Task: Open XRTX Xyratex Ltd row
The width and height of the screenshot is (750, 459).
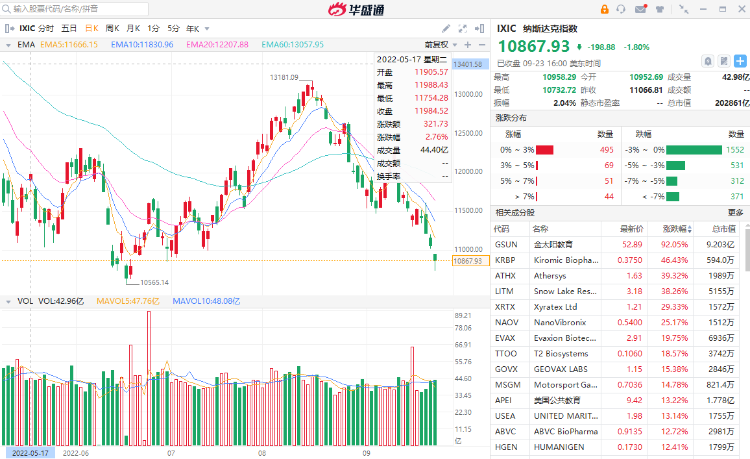Action: (x=617, y=307)
